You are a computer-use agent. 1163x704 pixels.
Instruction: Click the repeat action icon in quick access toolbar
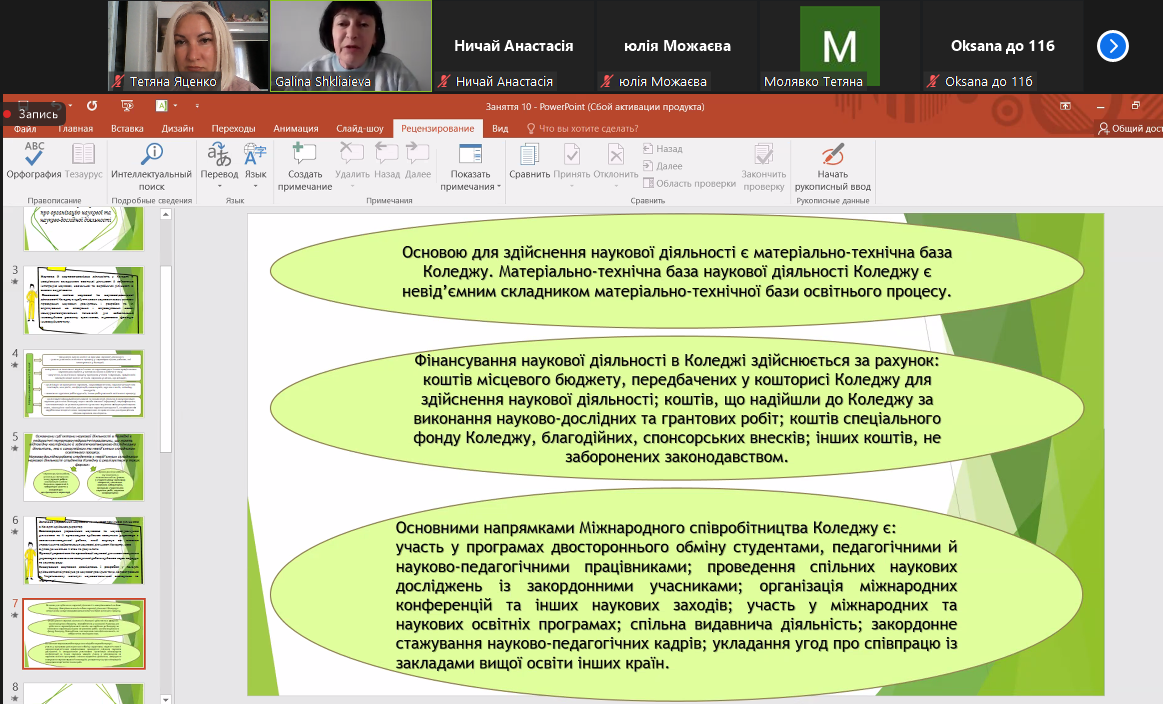click(92, 105)
